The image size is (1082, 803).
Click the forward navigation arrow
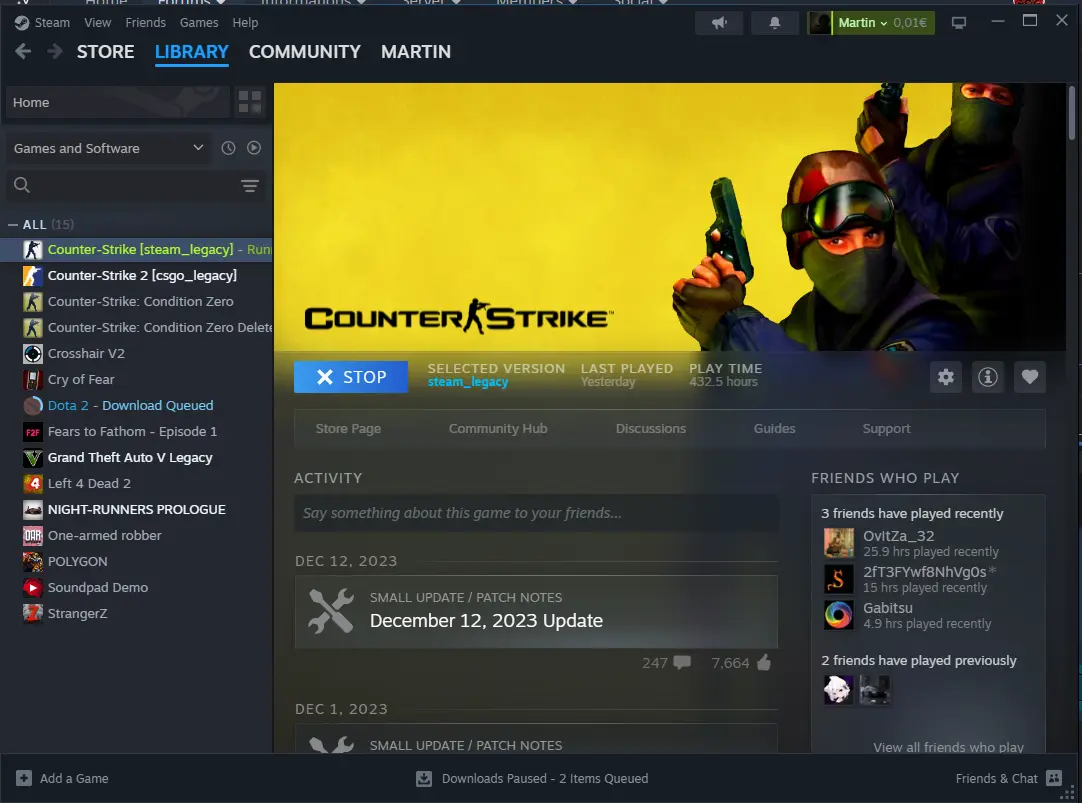(55, 51)
